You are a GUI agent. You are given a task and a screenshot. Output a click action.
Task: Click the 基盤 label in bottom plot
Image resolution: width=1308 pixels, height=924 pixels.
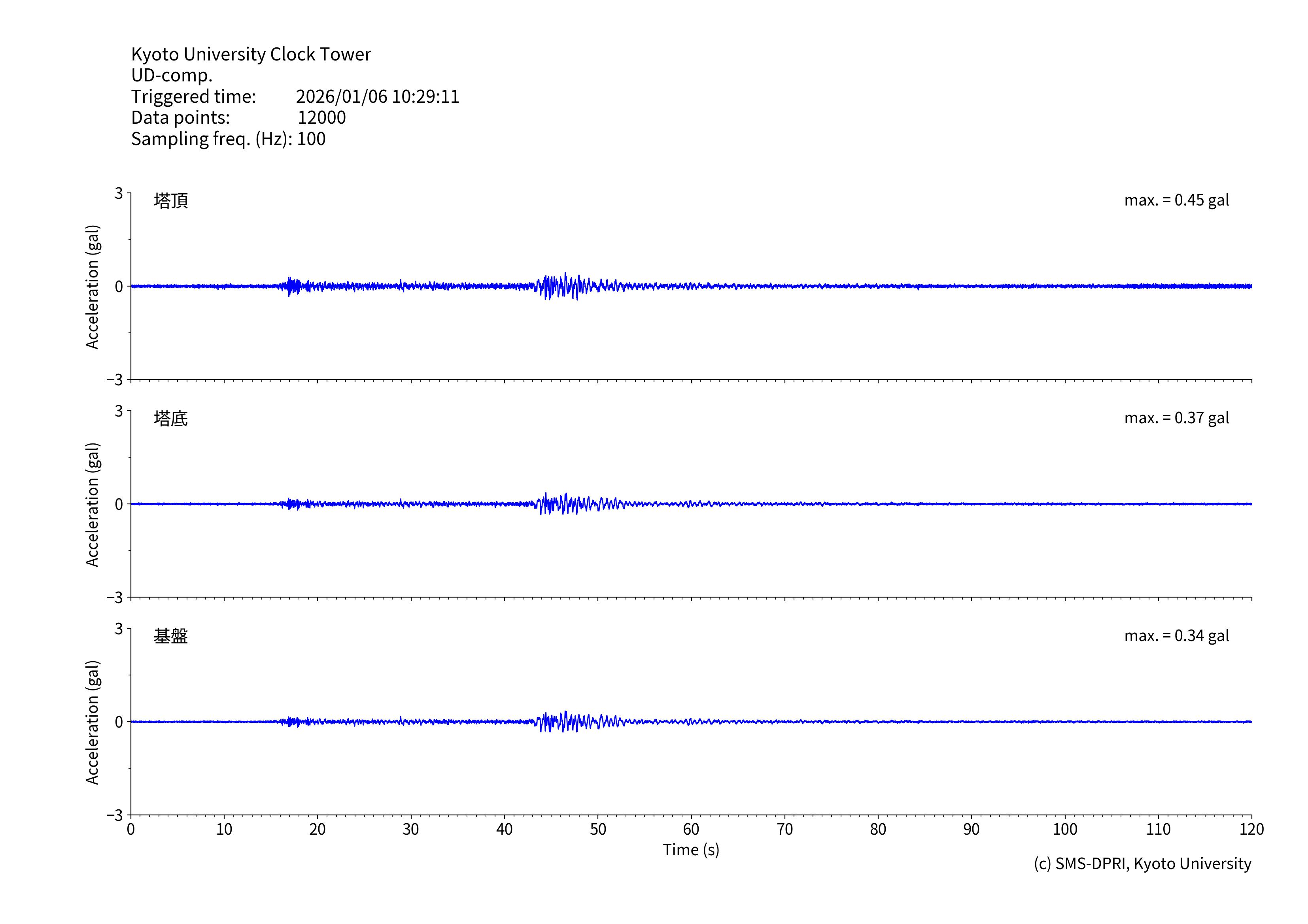click(170, 636)
